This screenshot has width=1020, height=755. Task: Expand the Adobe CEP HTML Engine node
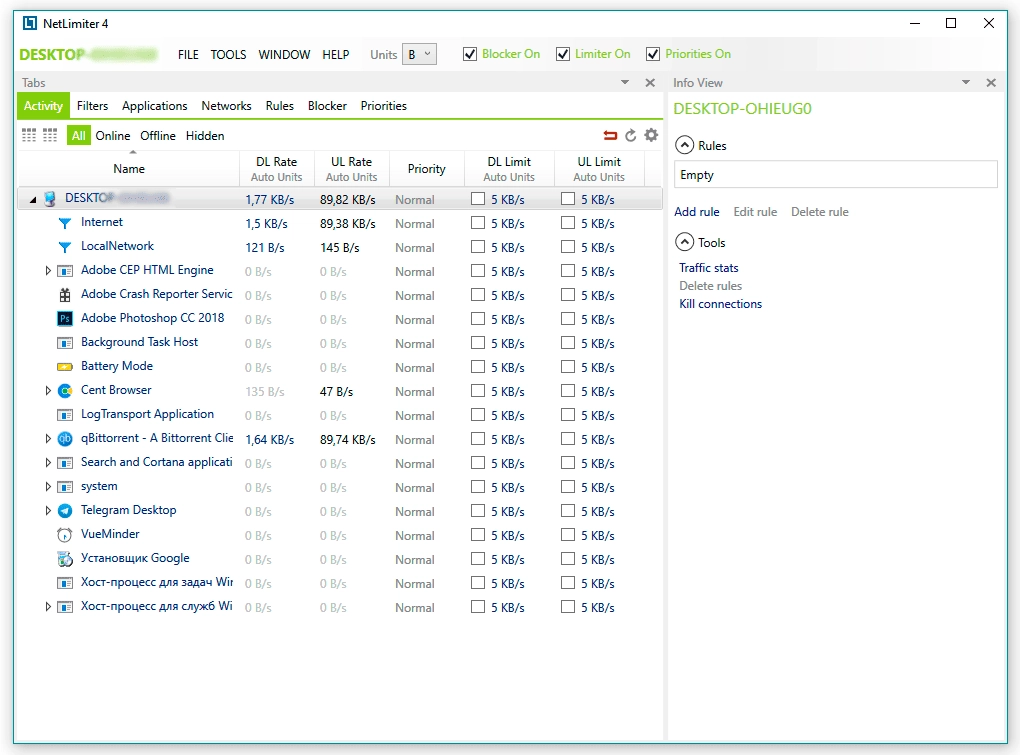pyautogui.click(x=47, y=271)
